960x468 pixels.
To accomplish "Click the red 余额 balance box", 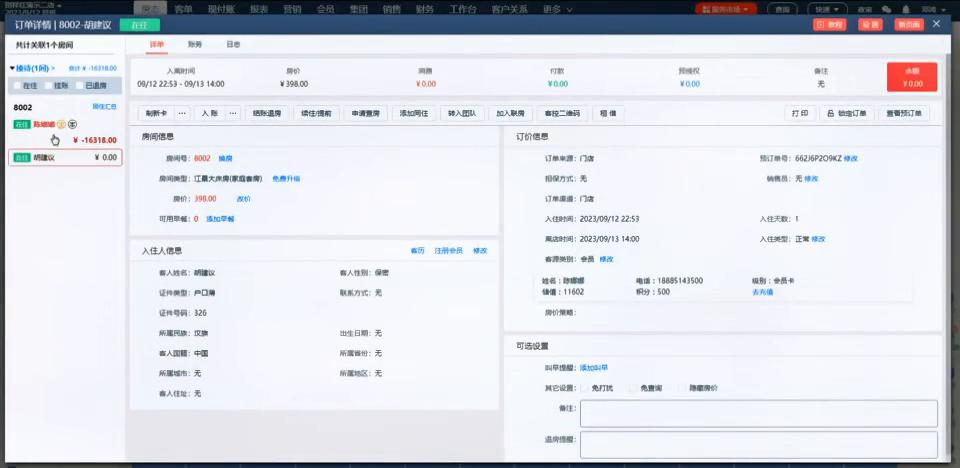I will (912, 77).
